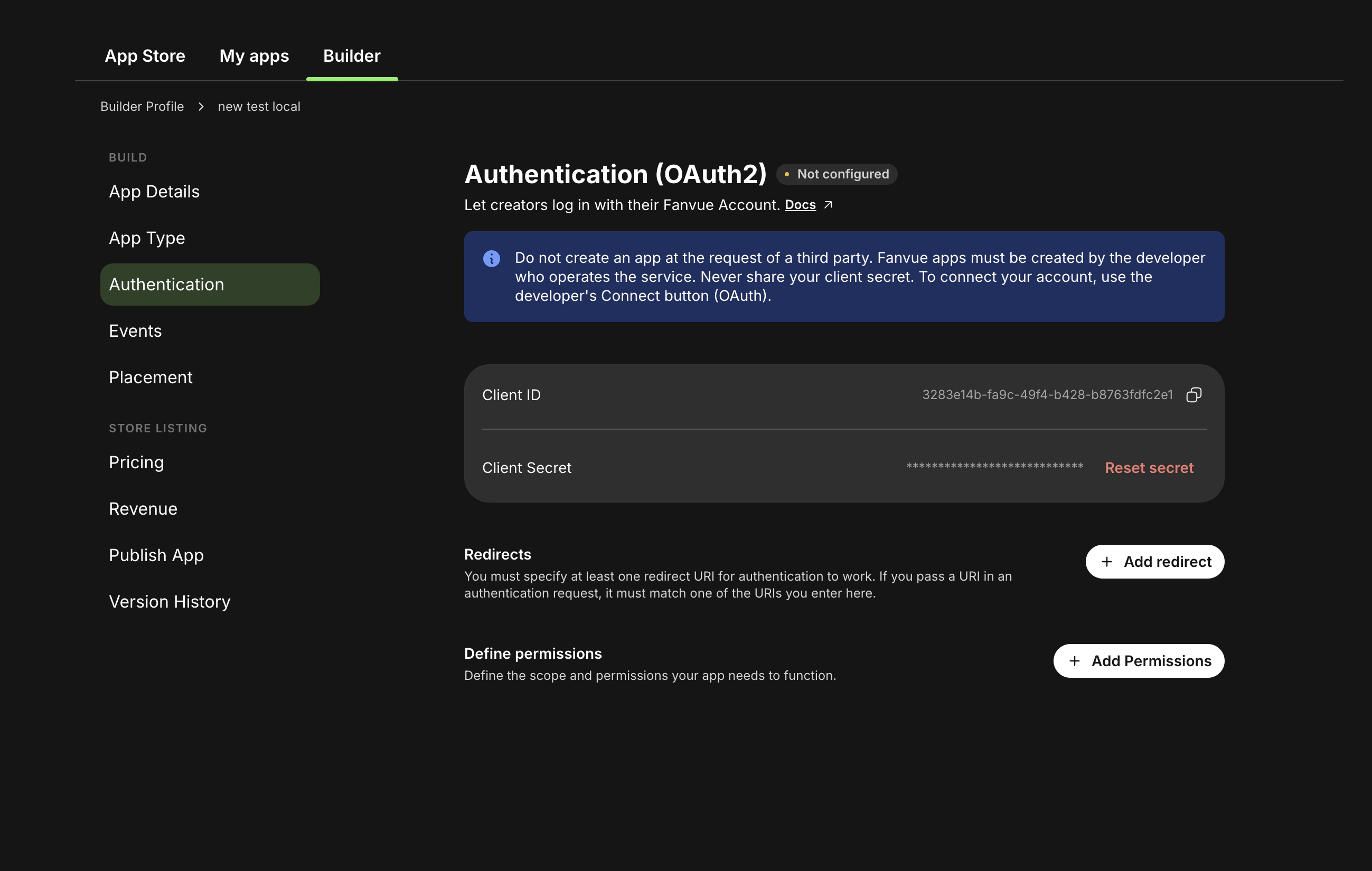Click the Define permissions heading

[533, 654]
